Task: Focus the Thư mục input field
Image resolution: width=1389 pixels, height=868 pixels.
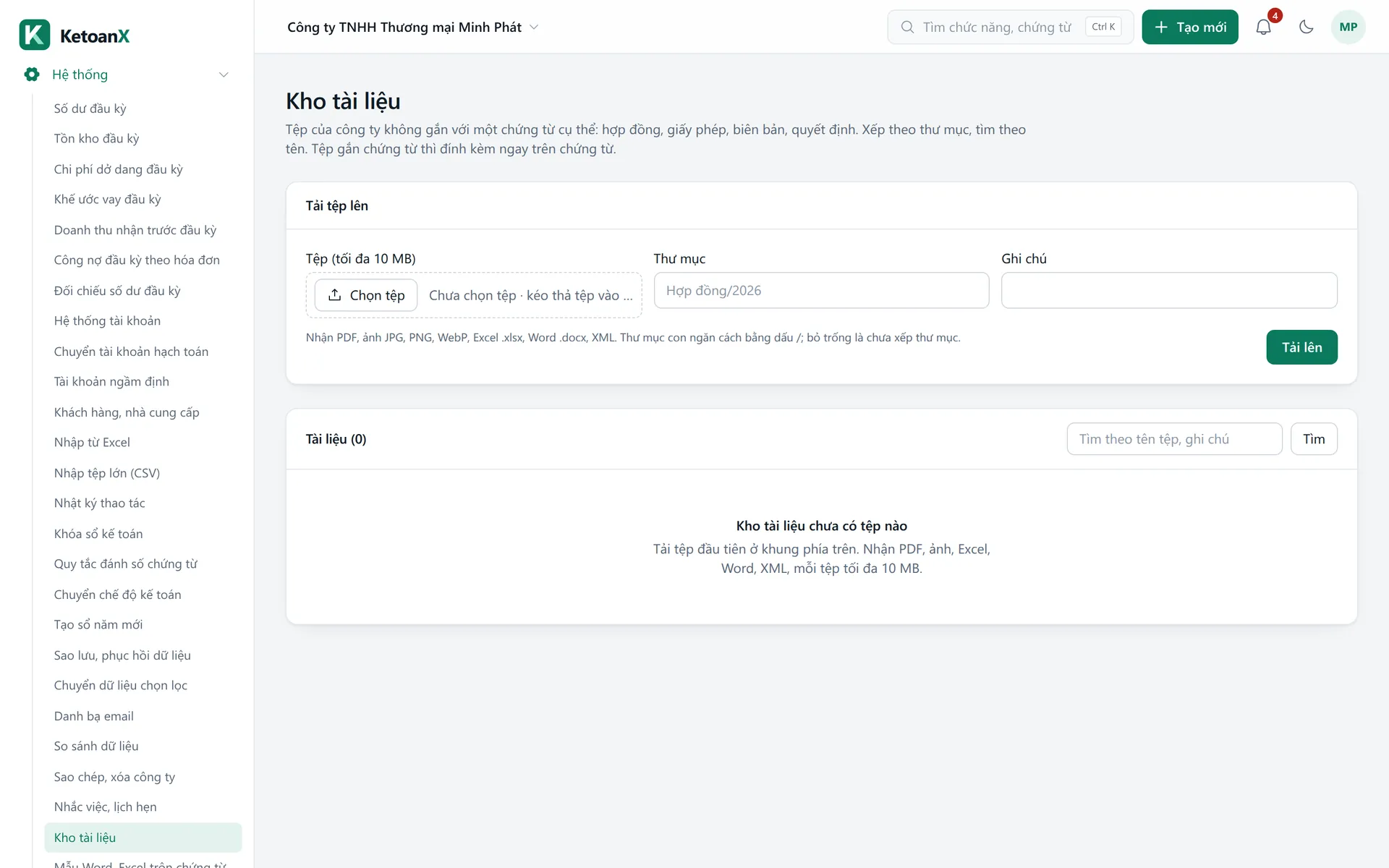Action: click(821, 291)
